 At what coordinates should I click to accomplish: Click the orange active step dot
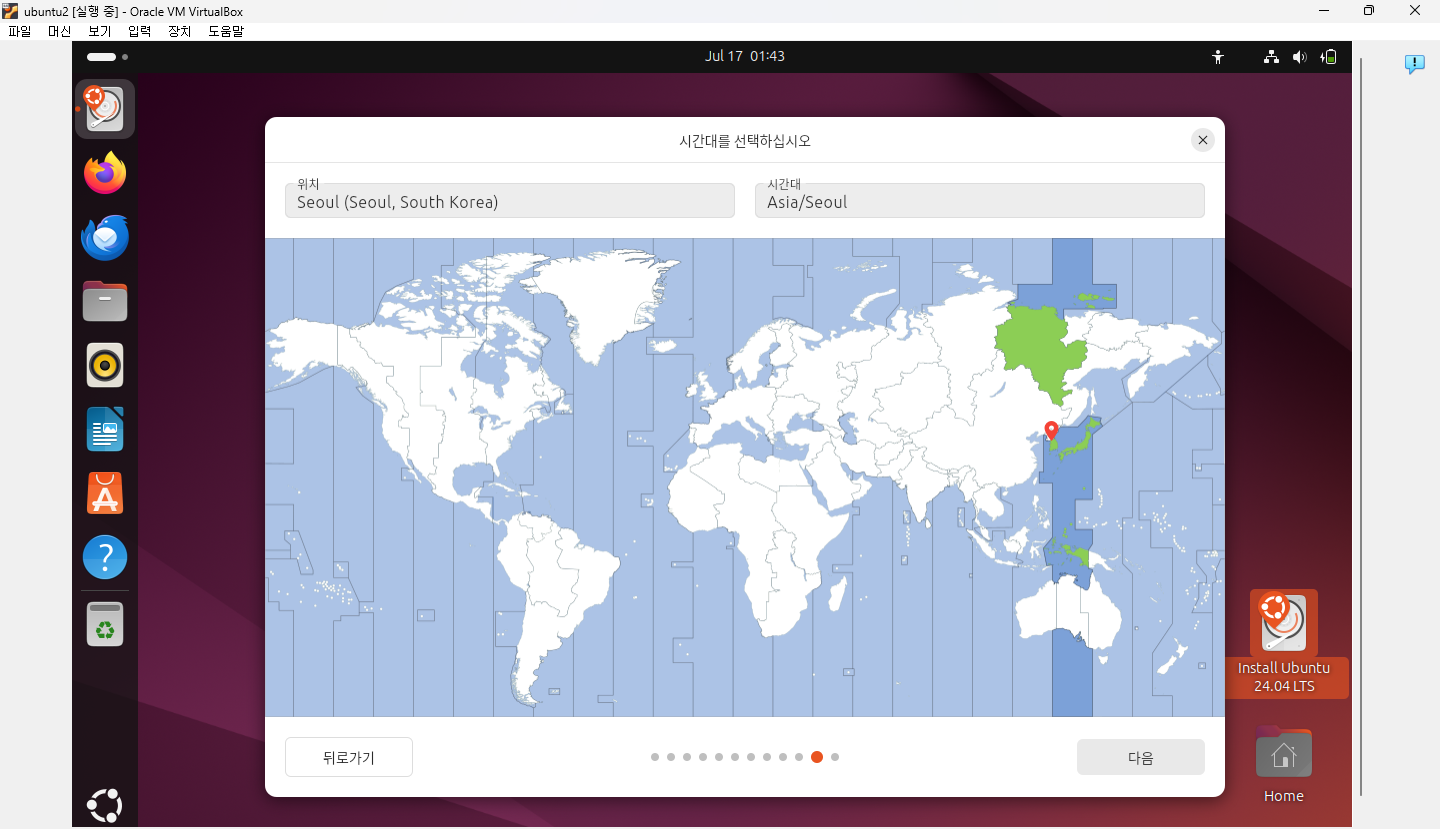point(817,757)
